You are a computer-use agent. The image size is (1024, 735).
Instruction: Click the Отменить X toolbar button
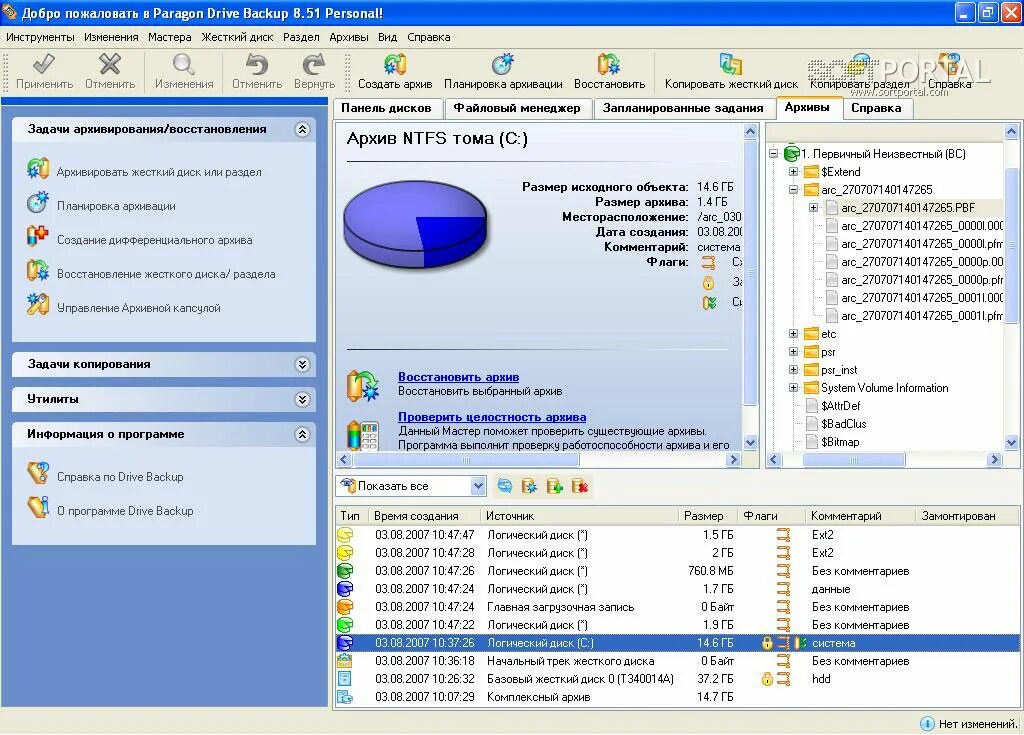tap(110, 71)
